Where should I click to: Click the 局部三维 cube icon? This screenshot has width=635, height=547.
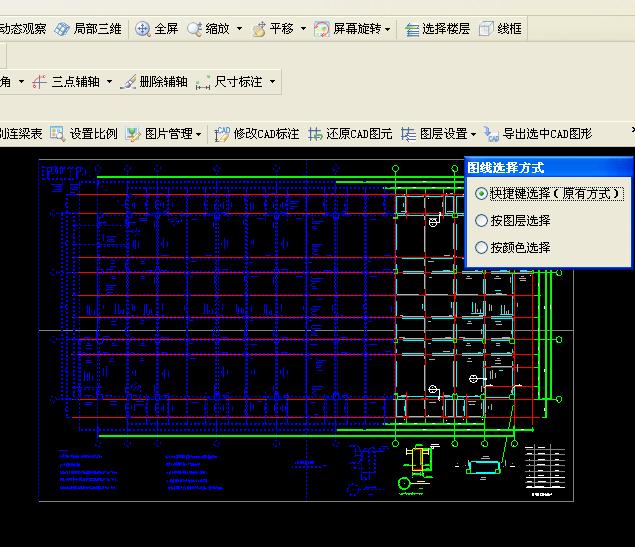coord(62,29)
